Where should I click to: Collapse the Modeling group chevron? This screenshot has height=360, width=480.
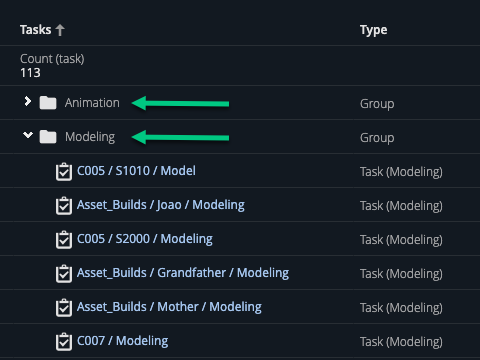click(28, 135)
